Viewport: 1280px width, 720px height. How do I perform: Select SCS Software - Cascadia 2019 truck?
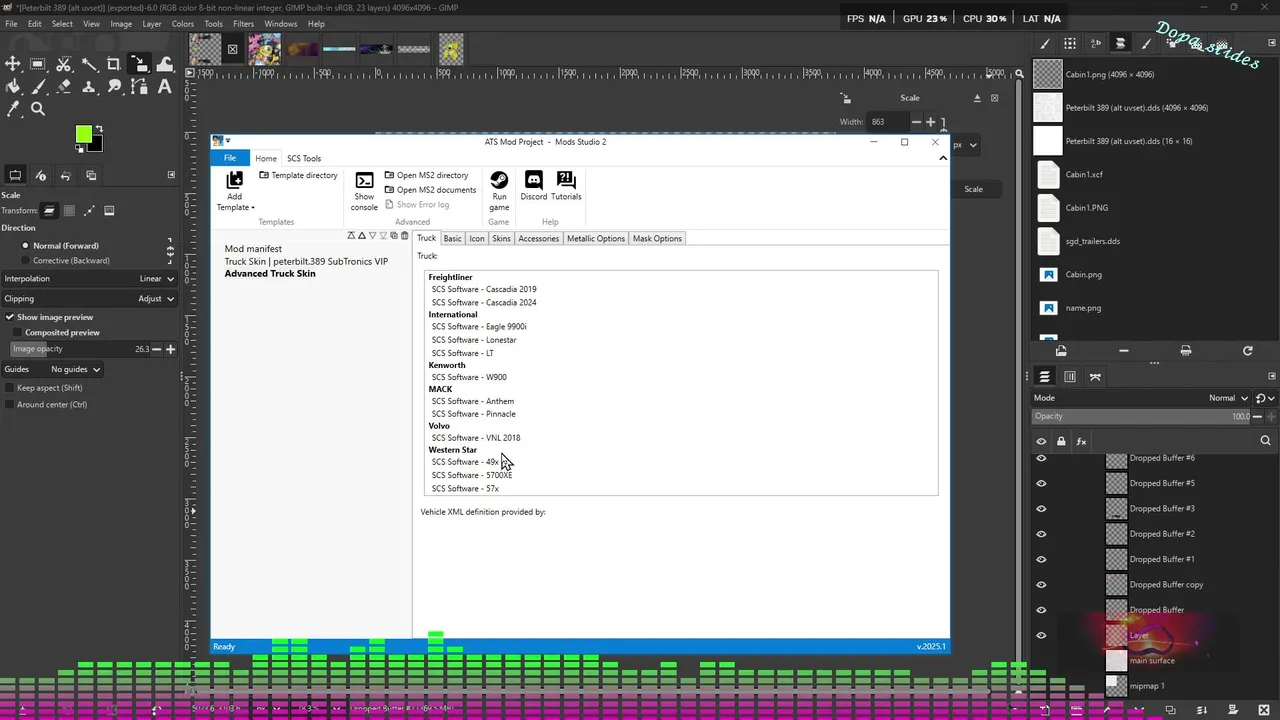[x=484, y=289]
